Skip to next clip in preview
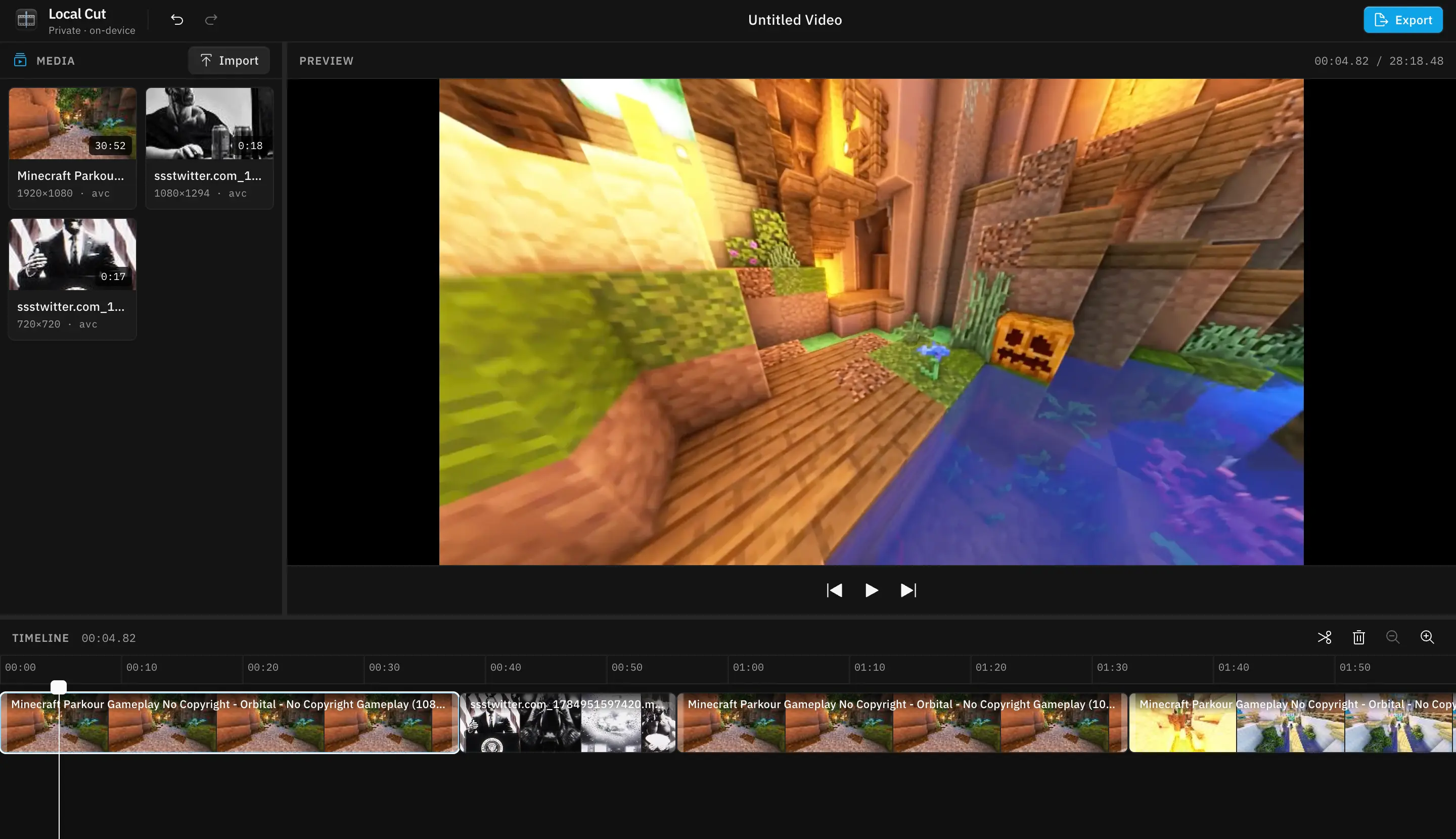The image size is (1456, 839). [908, 591]
